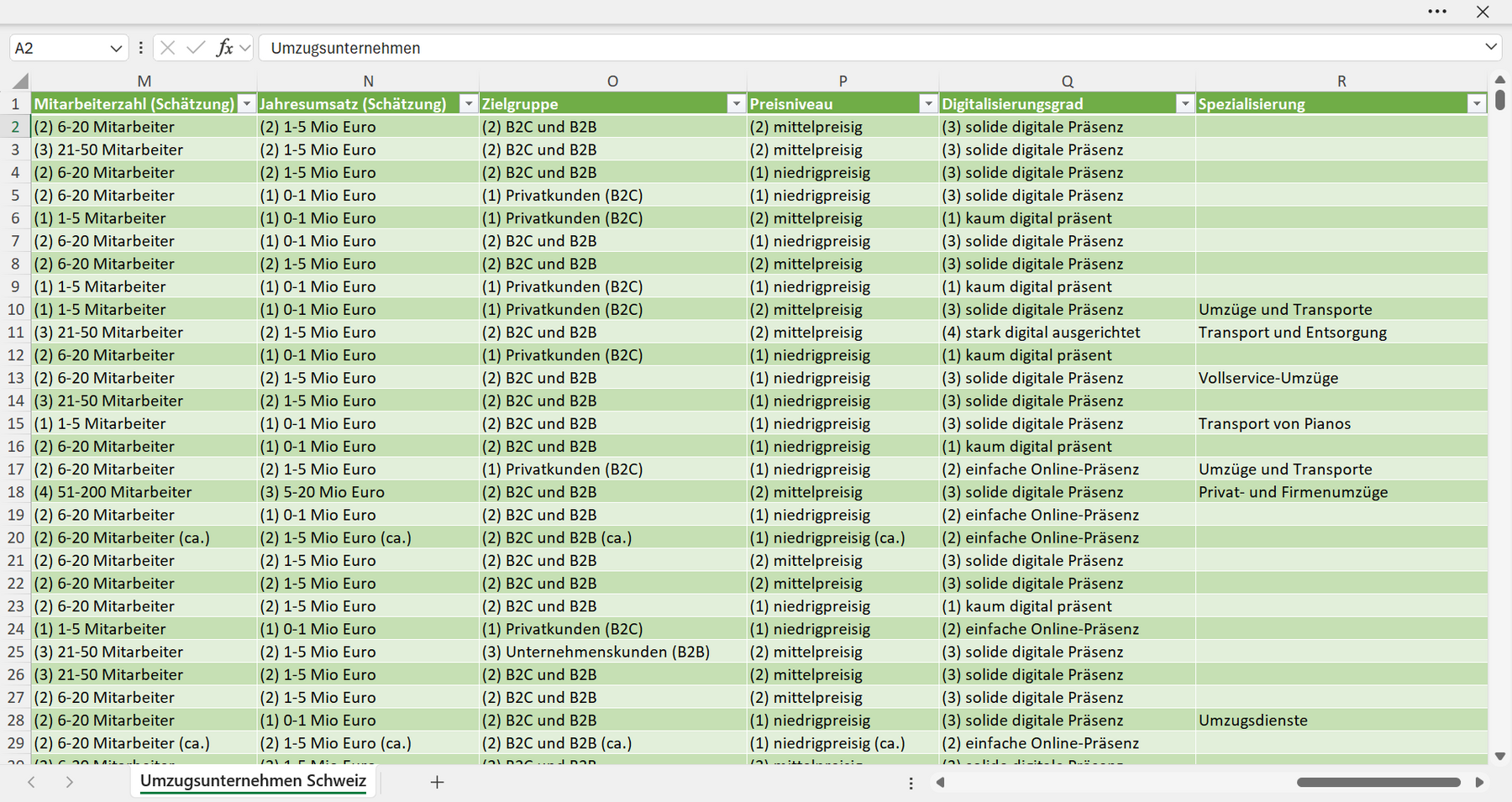Go to next sheet with right arrow
1512x802 pixels.
69,782
